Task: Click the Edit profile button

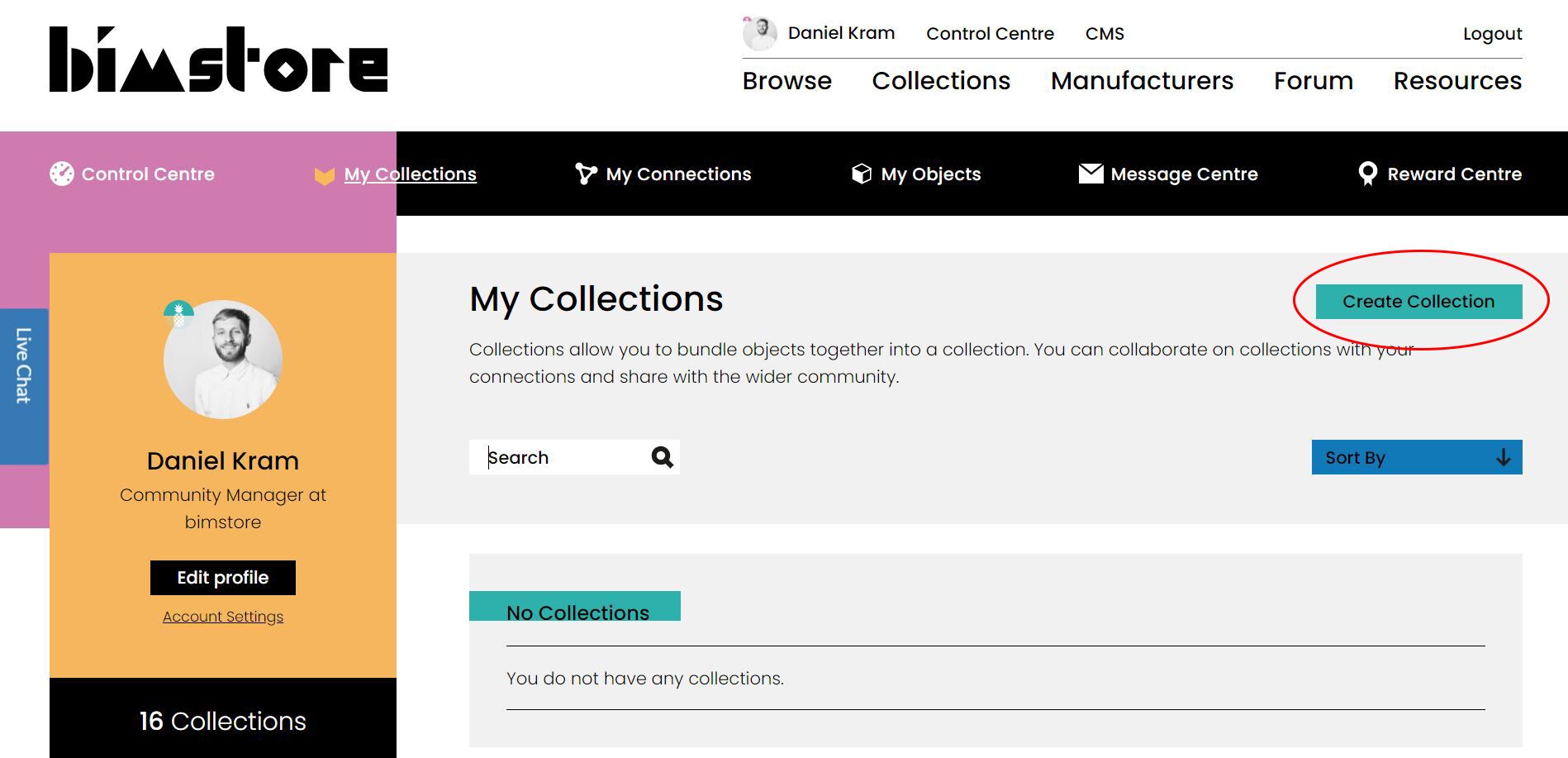Action: point(223,578)
